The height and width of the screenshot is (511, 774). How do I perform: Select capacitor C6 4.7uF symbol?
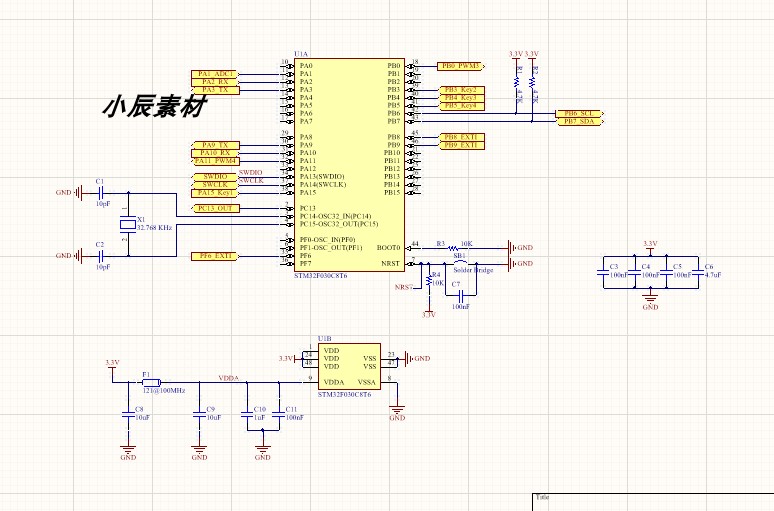point(698,272)
